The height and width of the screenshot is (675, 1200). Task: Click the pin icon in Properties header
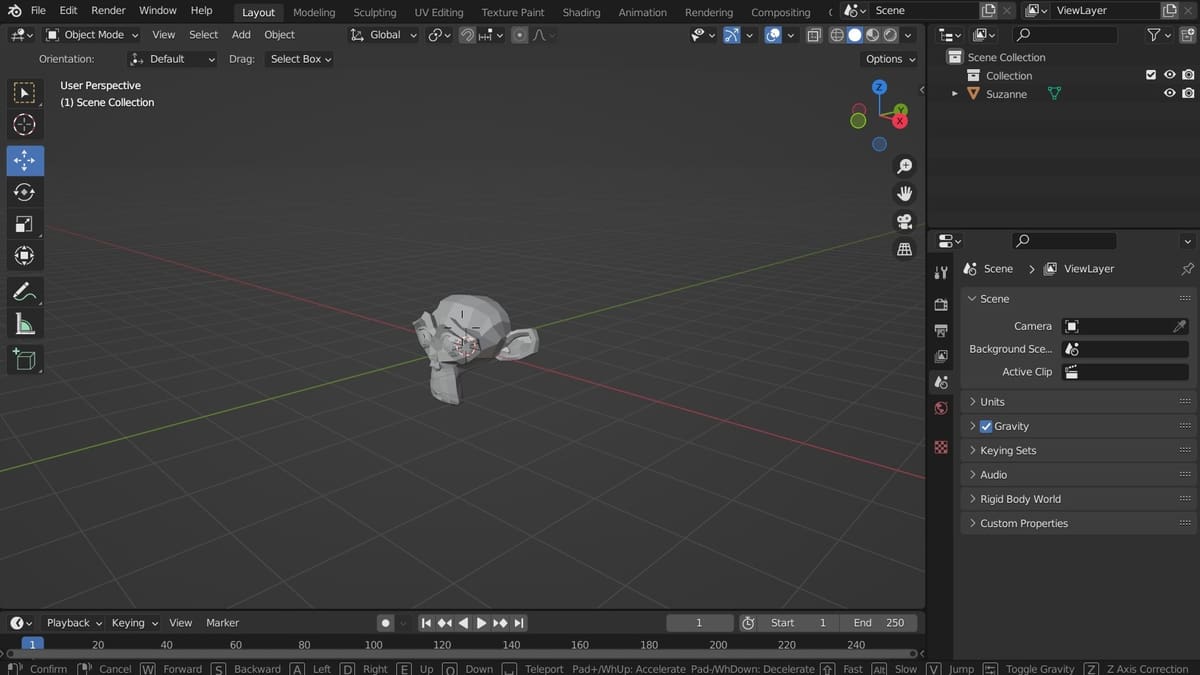[1187, 269]
